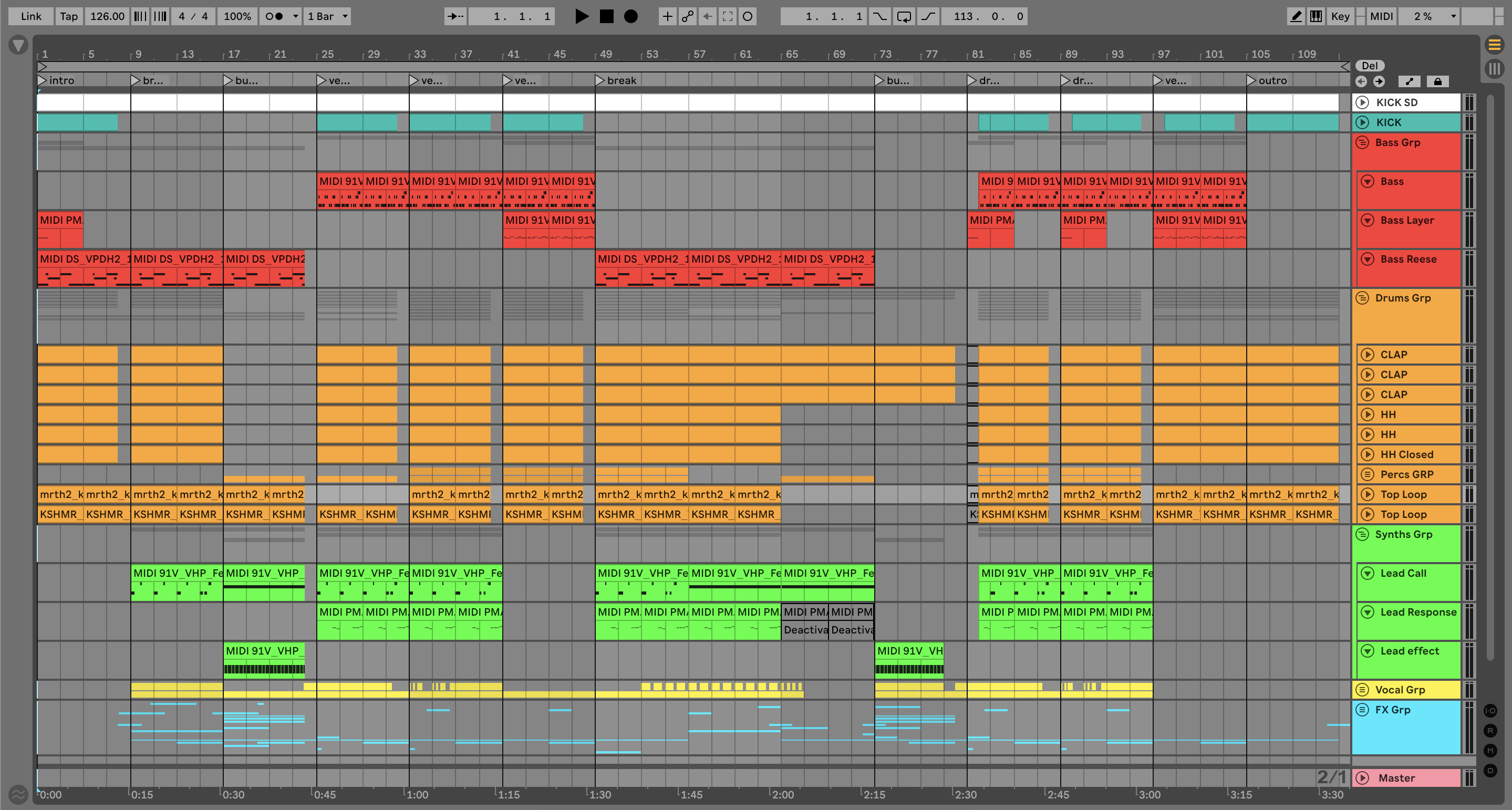Screen dimensions: 1512x810
Task: Open Key Map Mode with Key button
Action: point(1340,16)
